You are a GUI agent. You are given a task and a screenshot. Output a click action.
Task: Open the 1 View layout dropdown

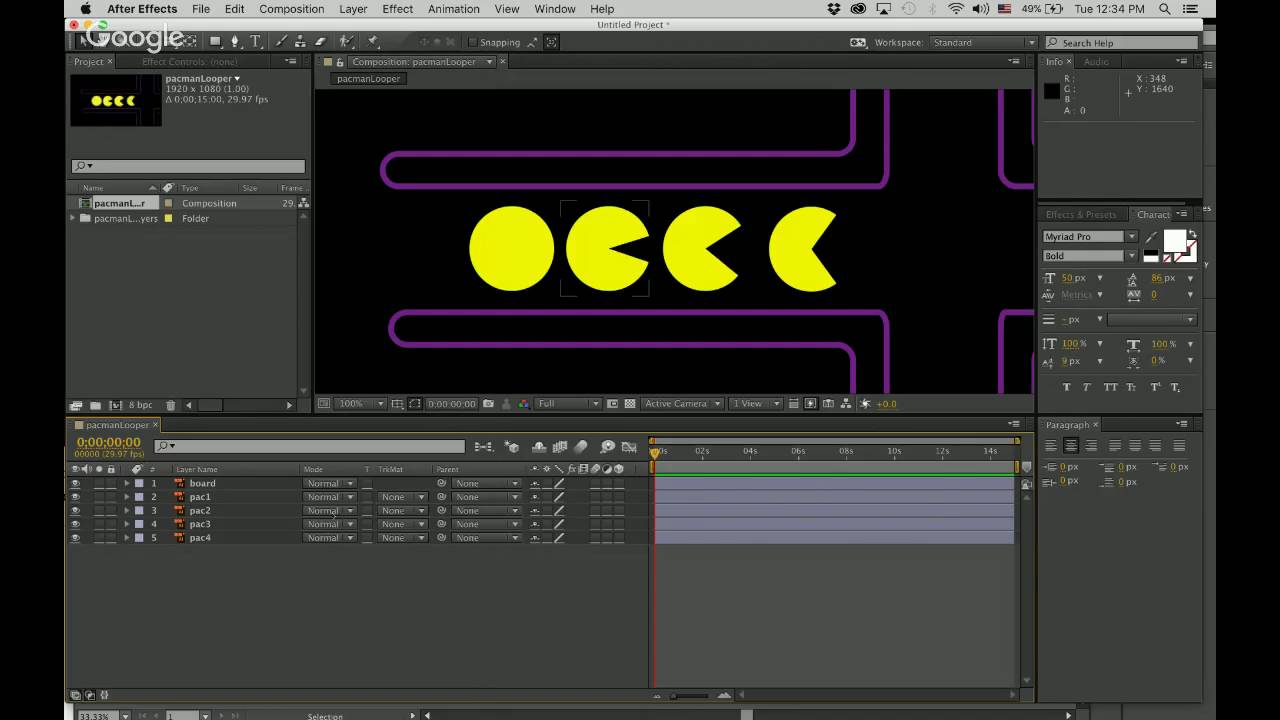[x=754, y=404]
